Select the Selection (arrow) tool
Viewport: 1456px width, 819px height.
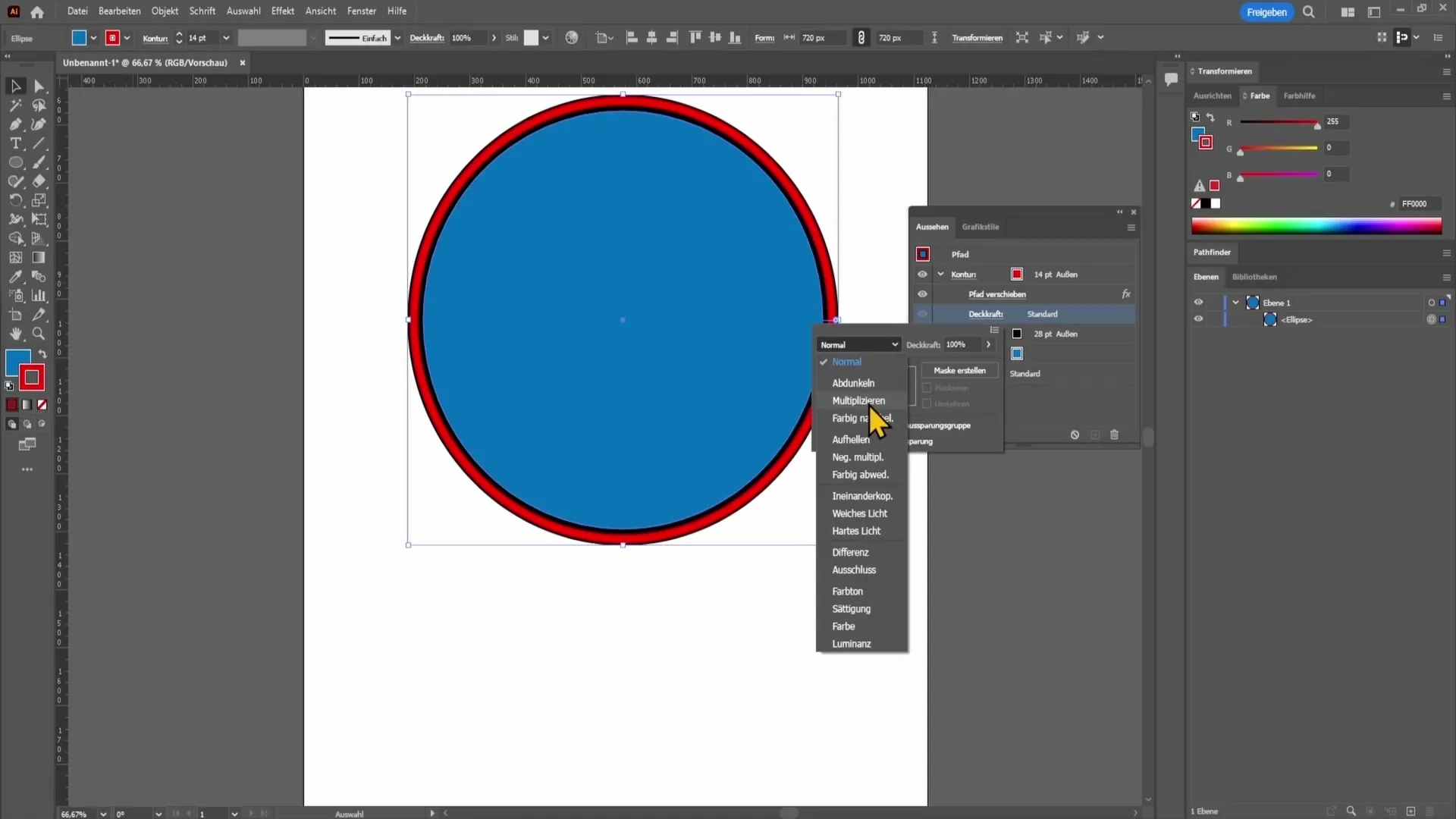click(15, 86)
